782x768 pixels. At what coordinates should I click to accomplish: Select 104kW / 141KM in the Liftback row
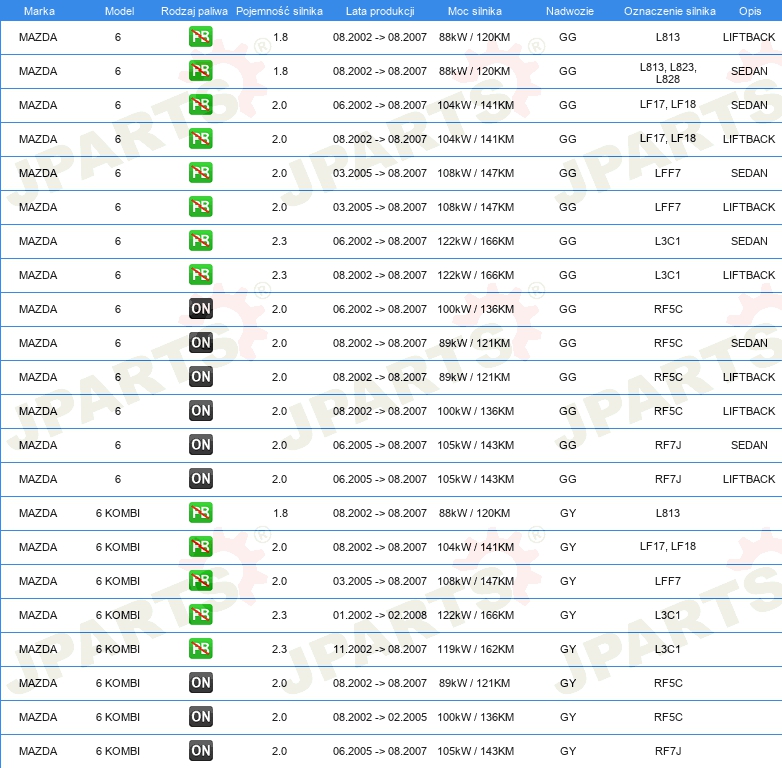click(x=475, y=139)
